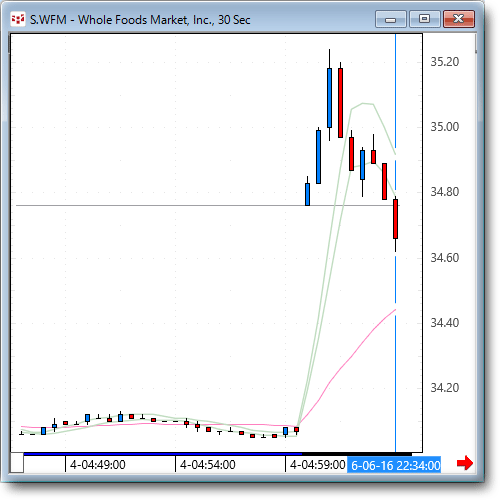502x500 pixels.
Task: Click the chart application icon in title bar
Action: (x=18, y=19)
